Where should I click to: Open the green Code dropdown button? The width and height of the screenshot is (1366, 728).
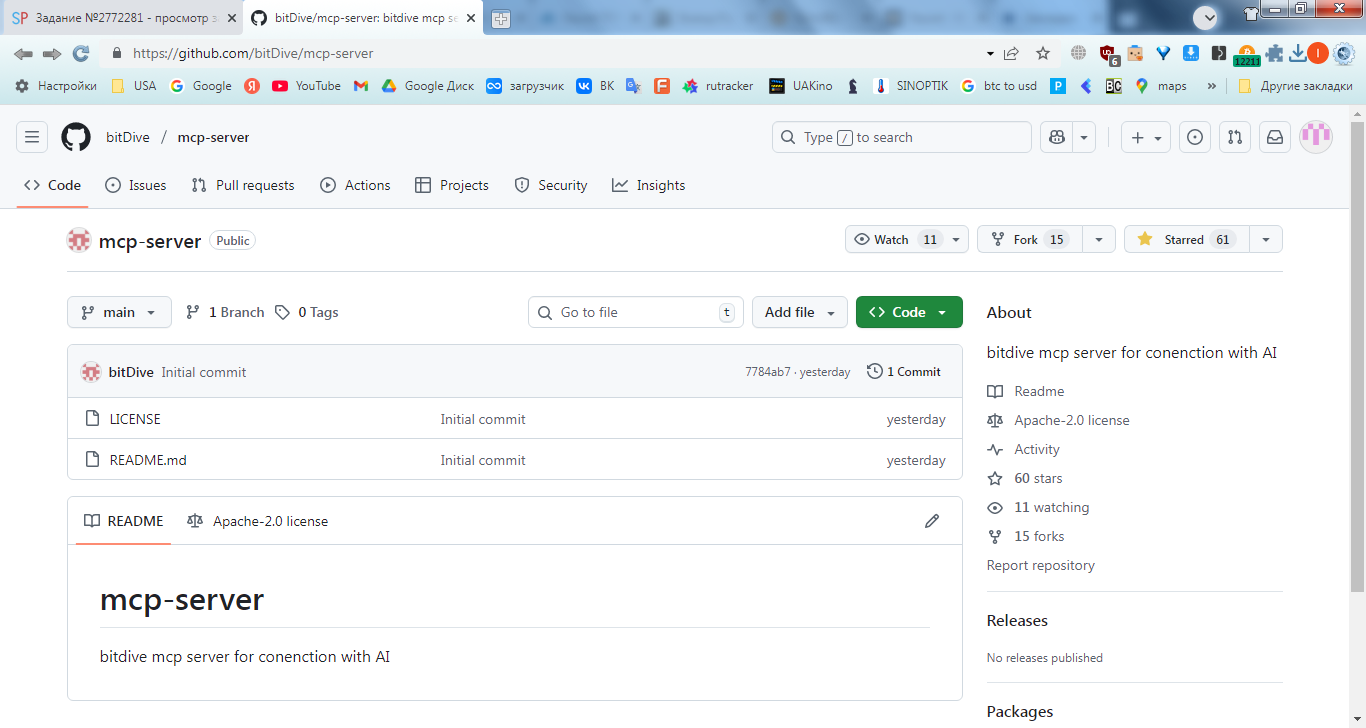coord(909,312)
